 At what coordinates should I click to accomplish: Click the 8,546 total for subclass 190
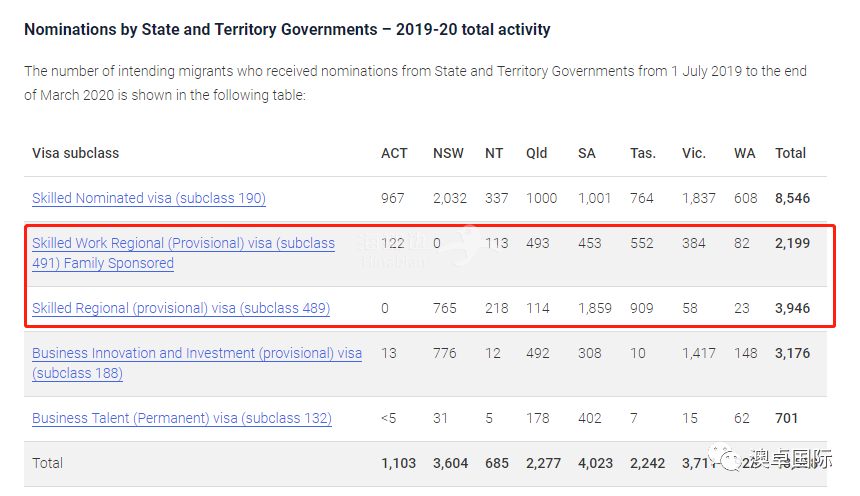[792, 198]
